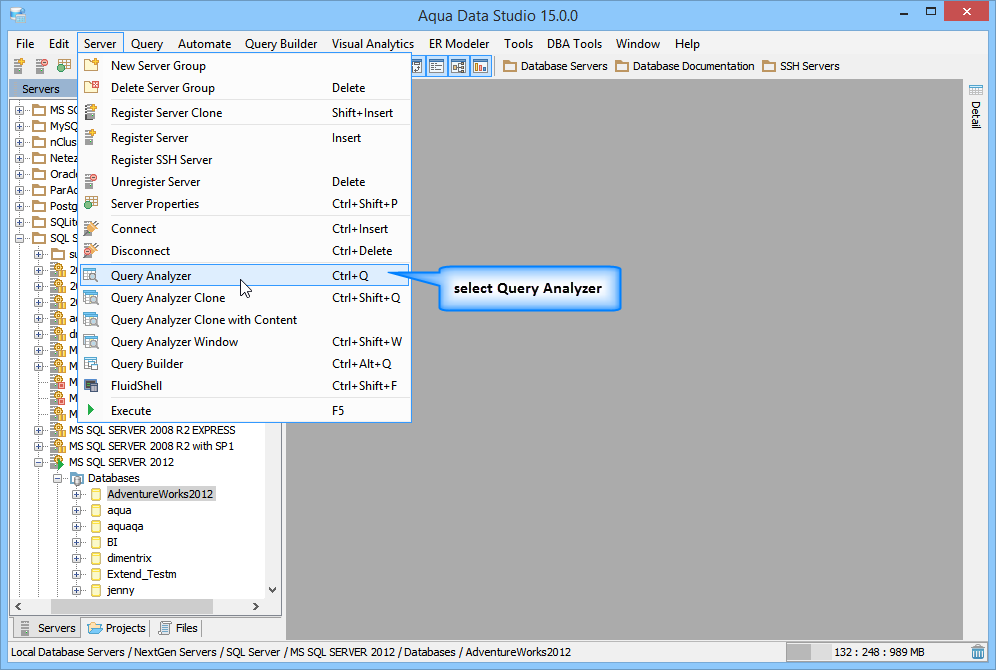Click the dimentrix database icon

(96, 558)
